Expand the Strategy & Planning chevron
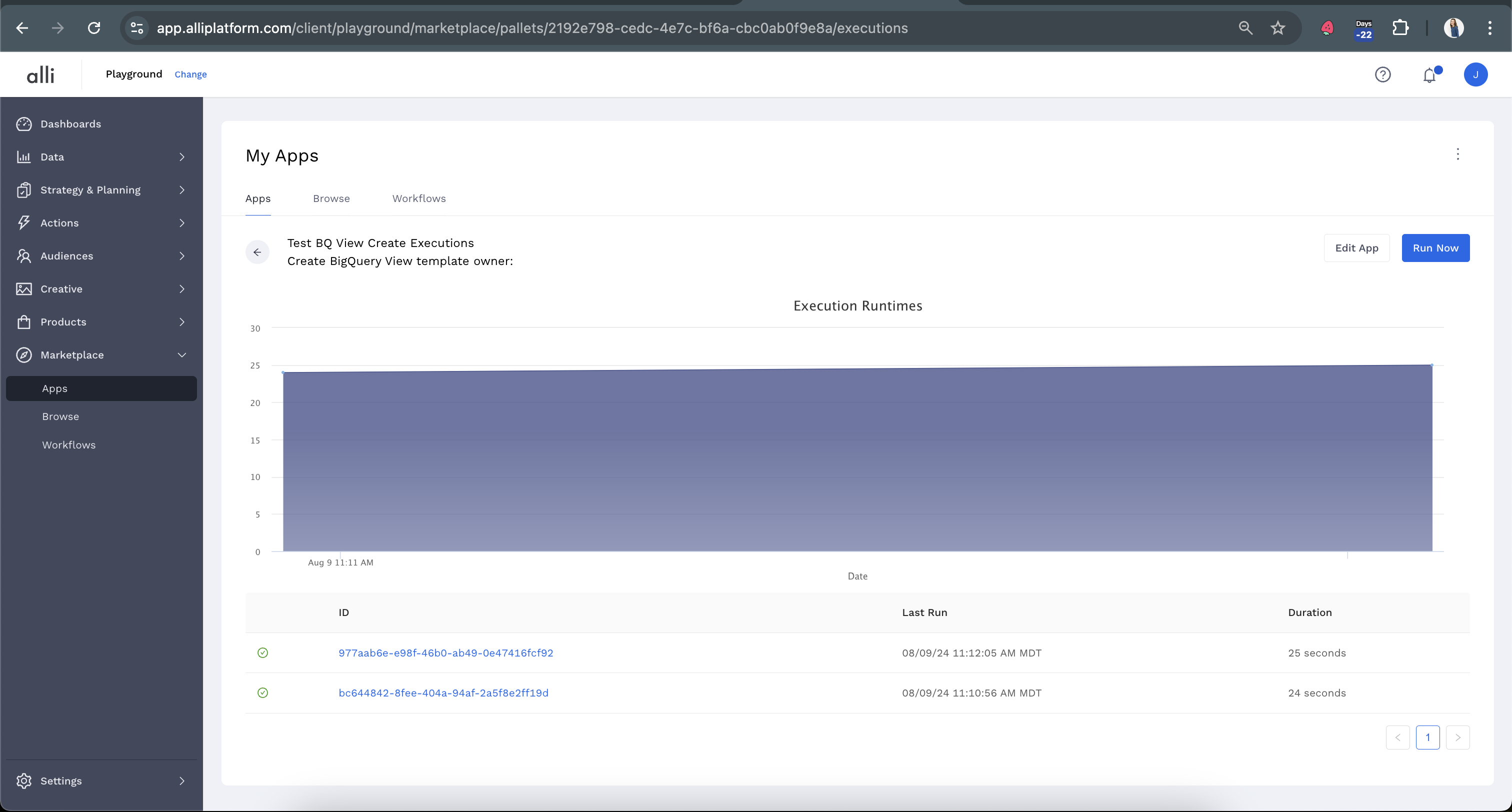Viewport: 1512px width, 812px height. (x=181, y=189)
